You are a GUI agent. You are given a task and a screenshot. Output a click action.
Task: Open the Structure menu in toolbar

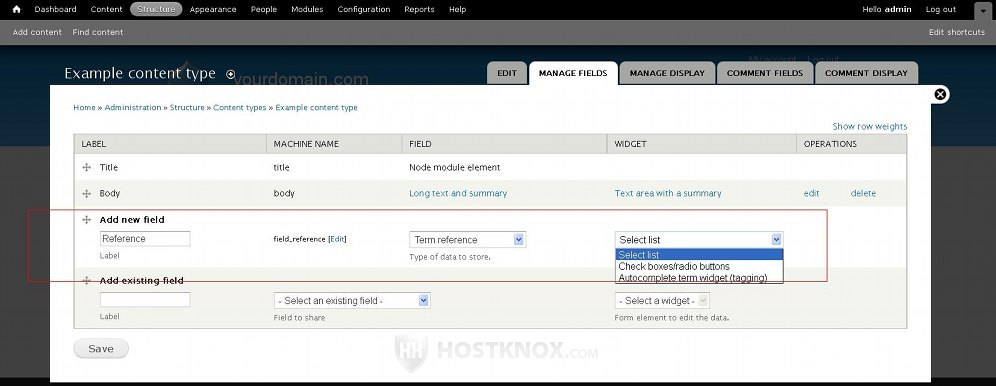pos(156,10)
